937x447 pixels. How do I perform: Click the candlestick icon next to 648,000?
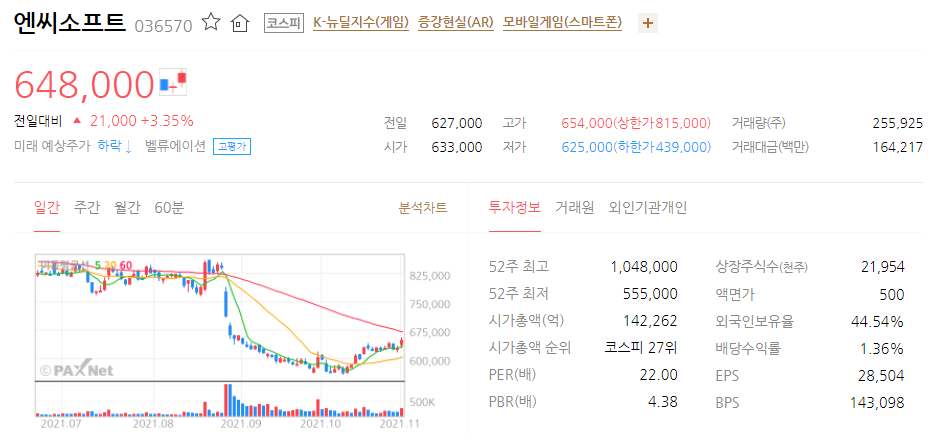pos(173,82)
